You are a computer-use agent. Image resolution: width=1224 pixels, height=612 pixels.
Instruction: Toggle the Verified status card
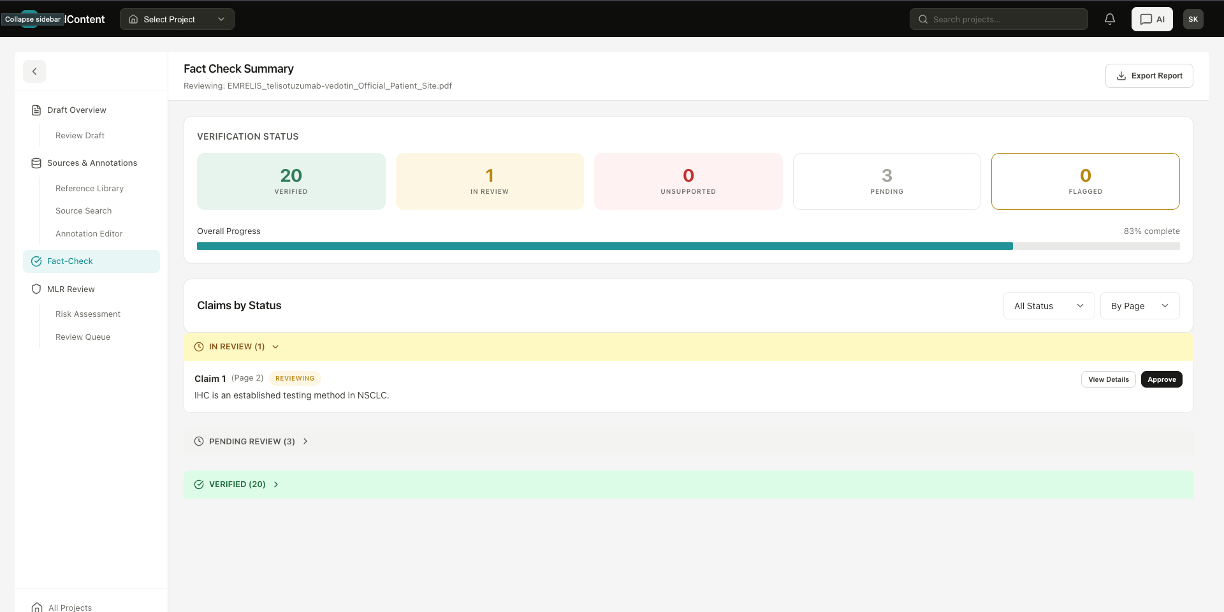(x=291, y=181)
